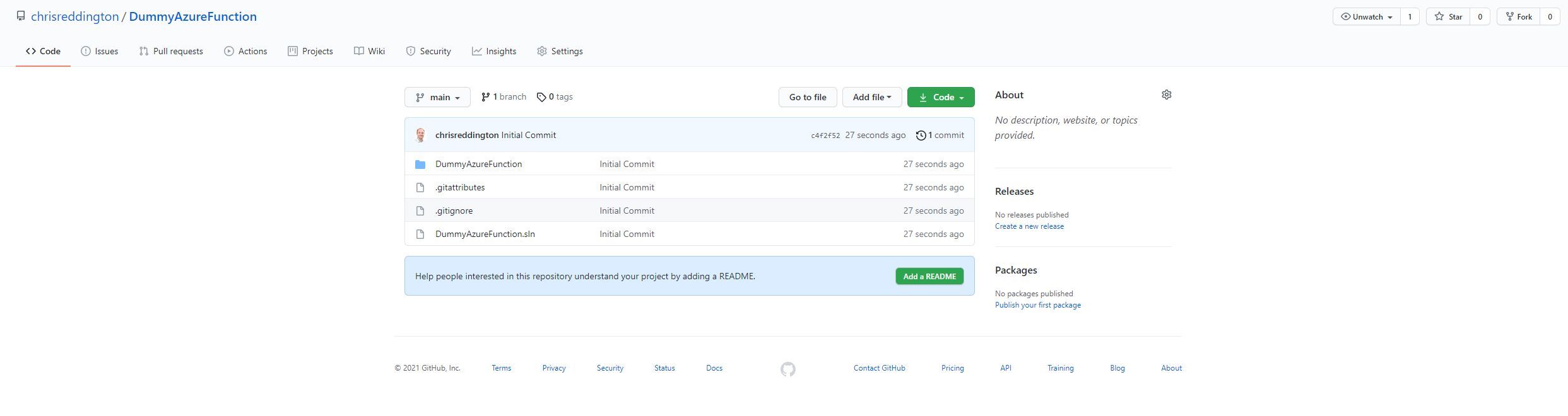Click the DummyAzureFunction folder icon

pyautogui.click(x=420, y=165)
